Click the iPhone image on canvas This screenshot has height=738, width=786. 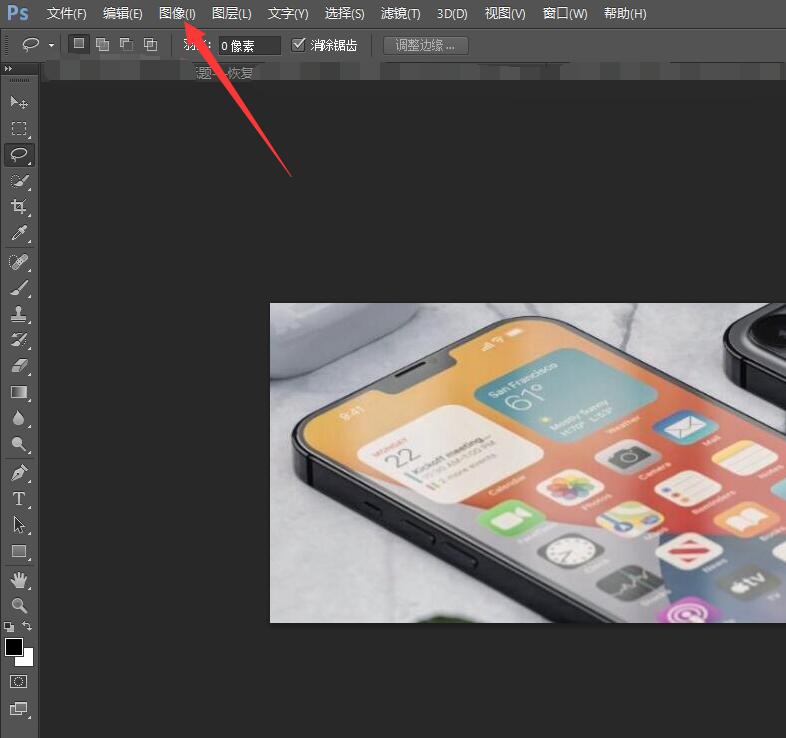click(528, 463)
